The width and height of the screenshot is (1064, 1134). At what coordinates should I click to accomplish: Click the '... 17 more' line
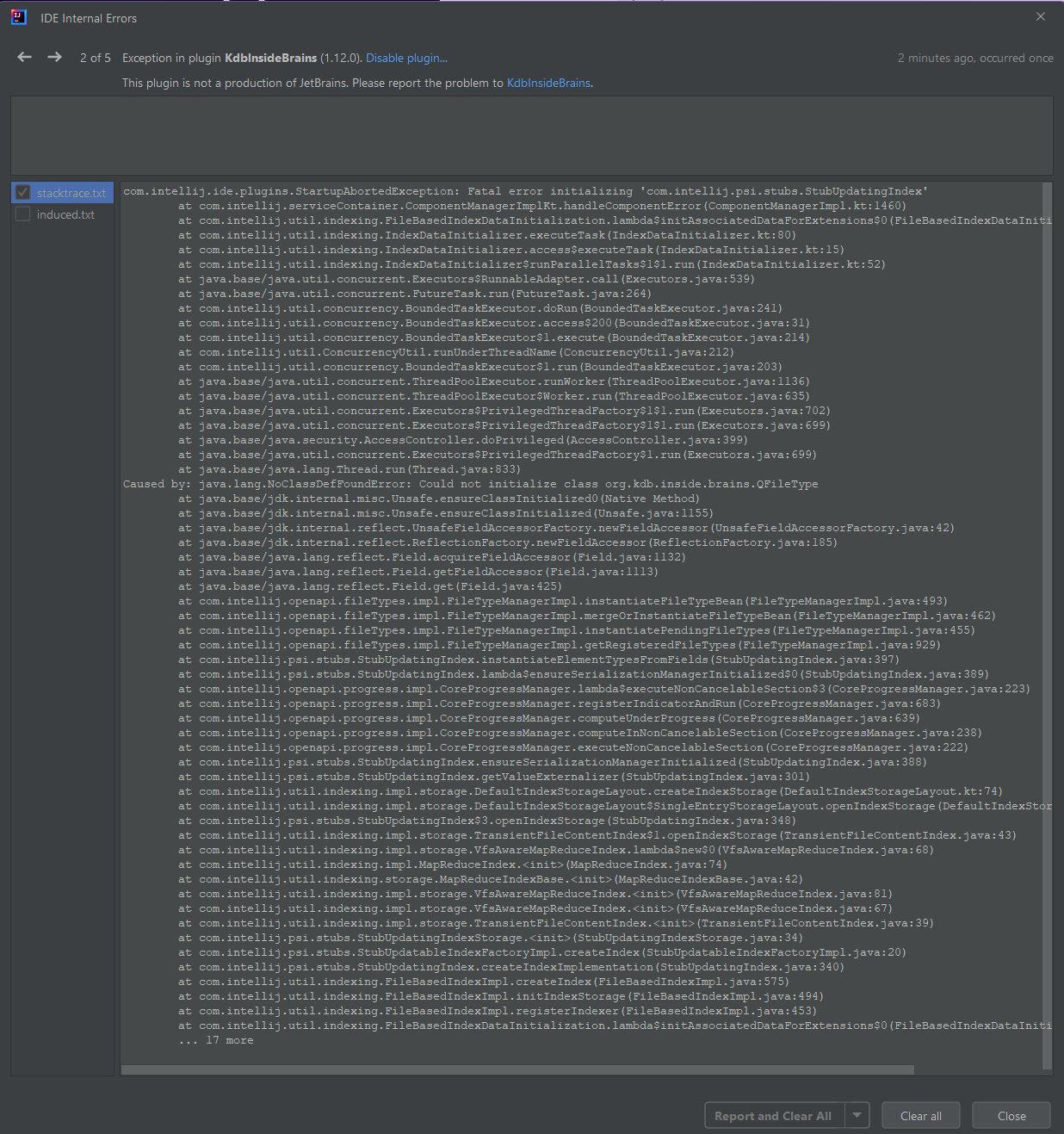coord(216,1040)
